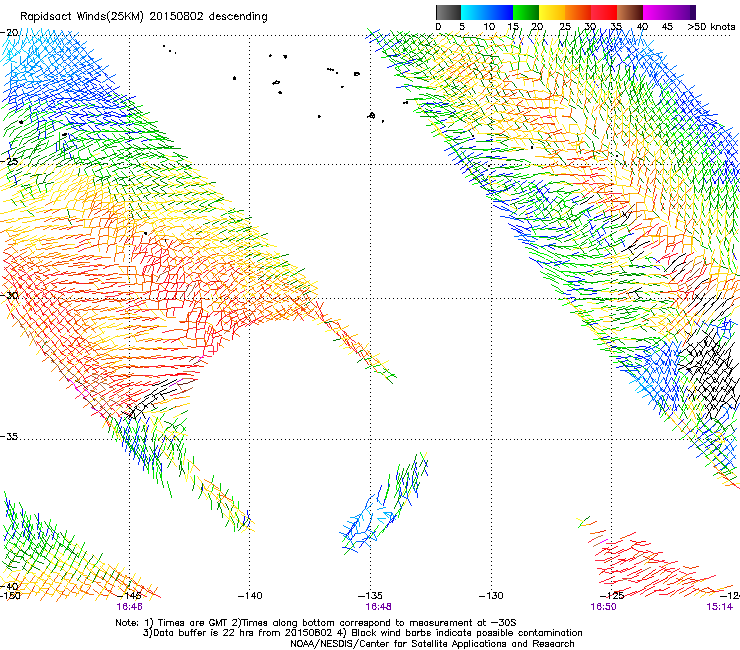Viewport: 740px width, 650px height.
Task: Click the gray 0-5 knots color swatch
Action: [x=448, y=12]
